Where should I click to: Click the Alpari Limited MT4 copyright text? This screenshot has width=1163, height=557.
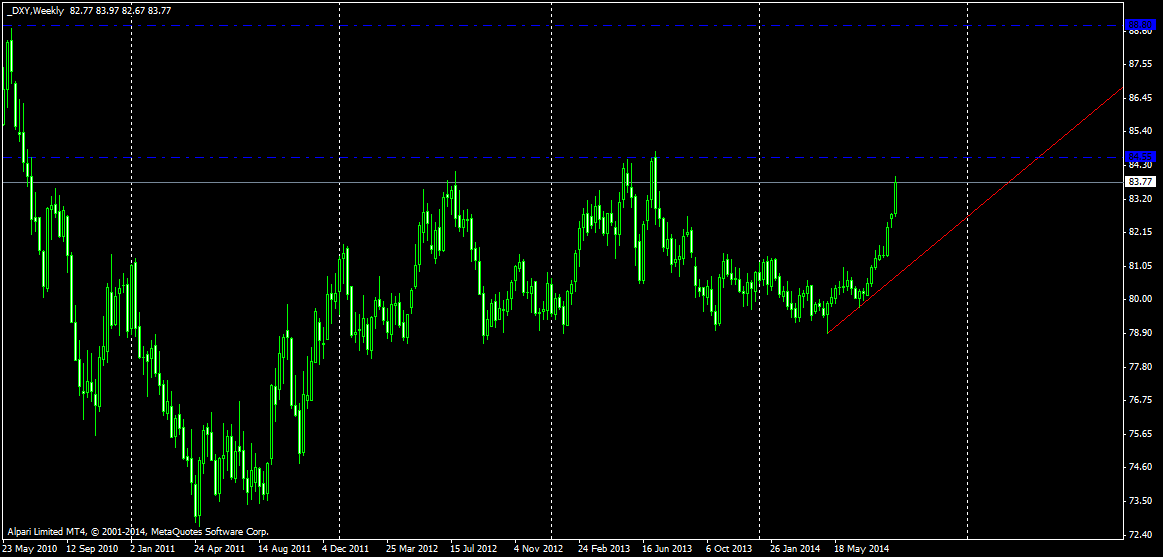[x=139, y=532]
